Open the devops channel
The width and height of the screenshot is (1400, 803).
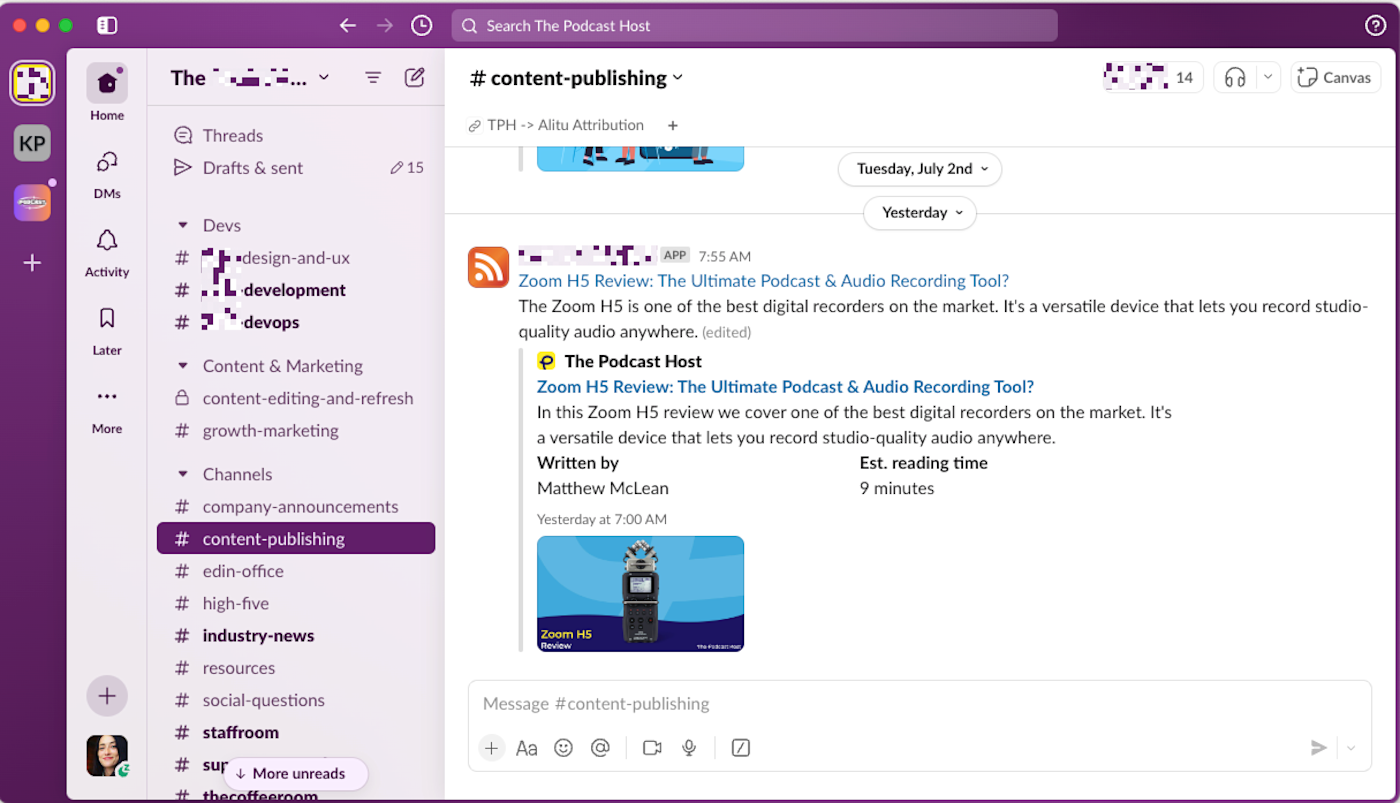[296, 322]
